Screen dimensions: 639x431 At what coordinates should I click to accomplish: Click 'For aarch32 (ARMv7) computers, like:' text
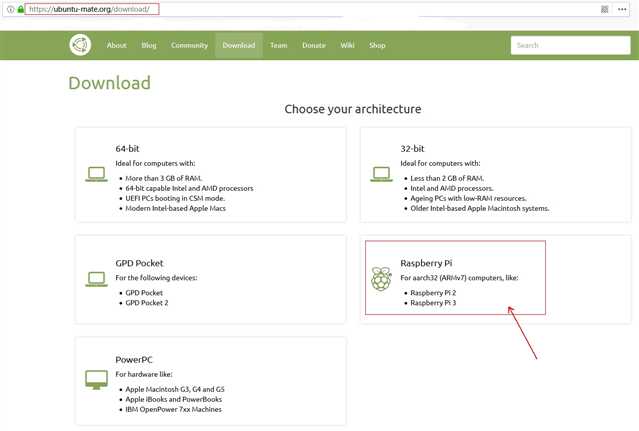459,278
